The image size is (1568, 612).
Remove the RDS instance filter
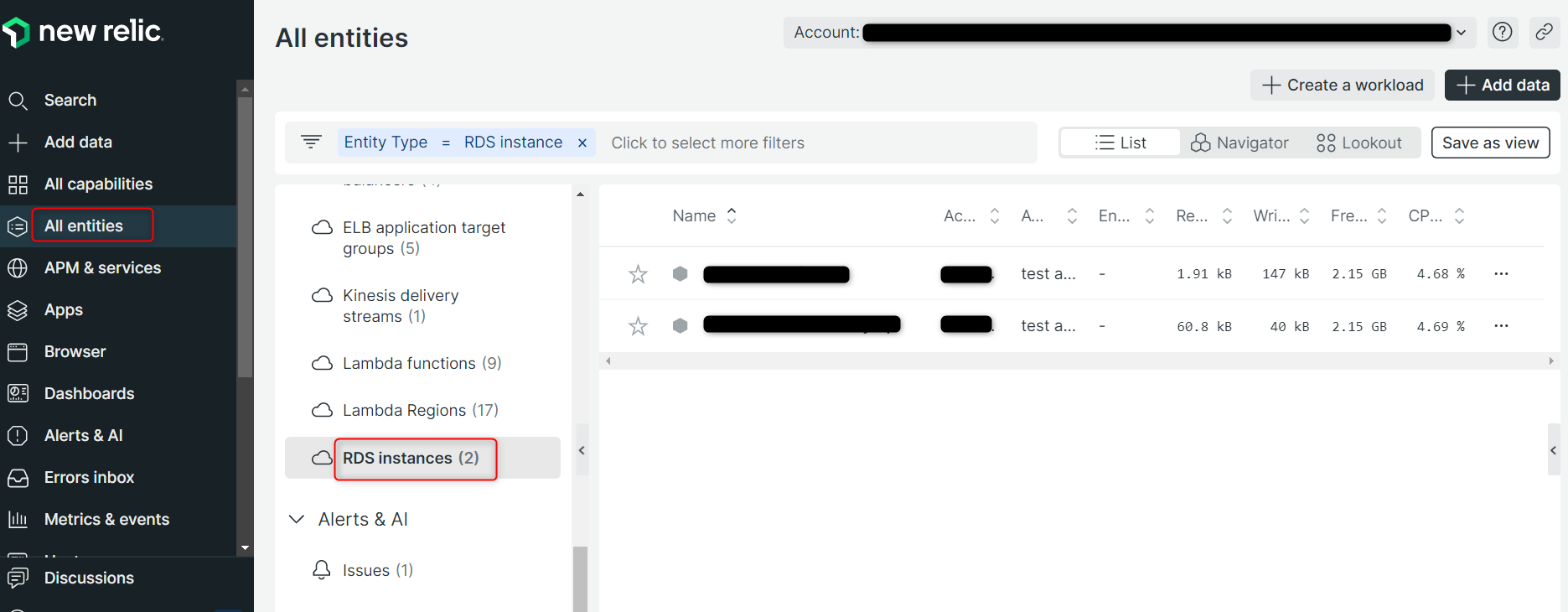[x=582, y=143]
